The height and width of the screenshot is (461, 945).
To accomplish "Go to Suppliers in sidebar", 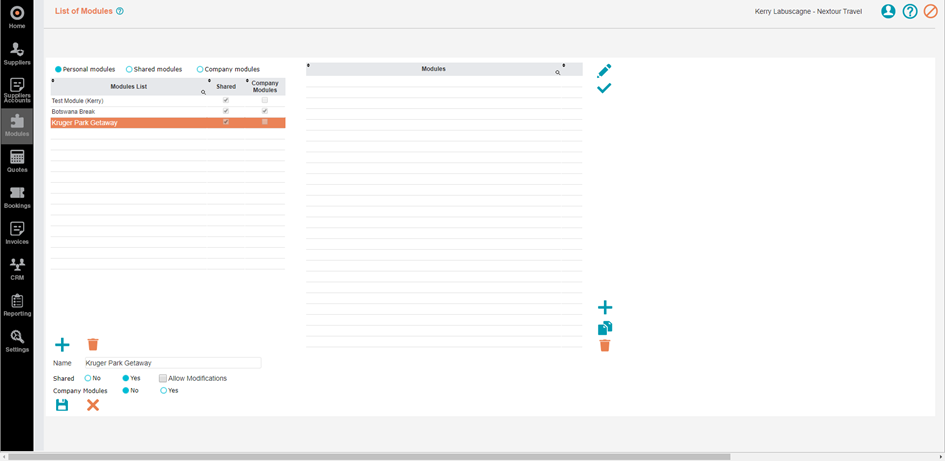I will [17, 54].
